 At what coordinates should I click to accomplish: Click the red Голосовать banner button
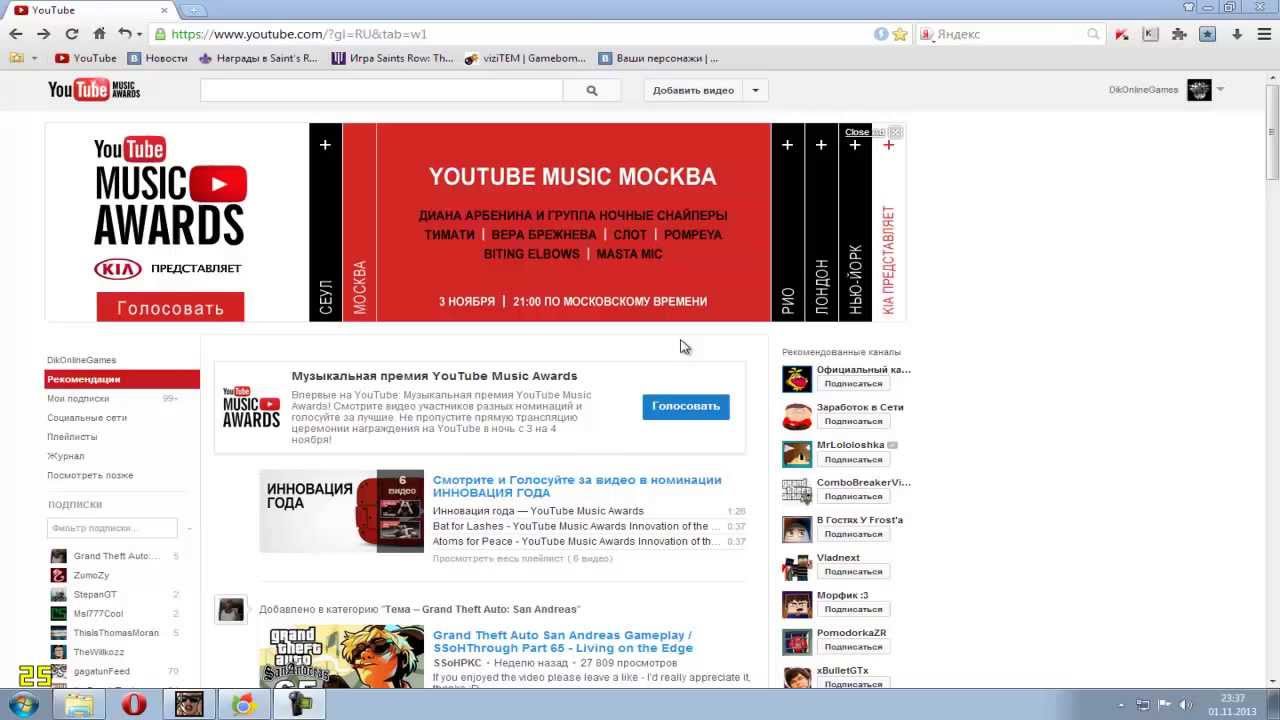[170, 307]
